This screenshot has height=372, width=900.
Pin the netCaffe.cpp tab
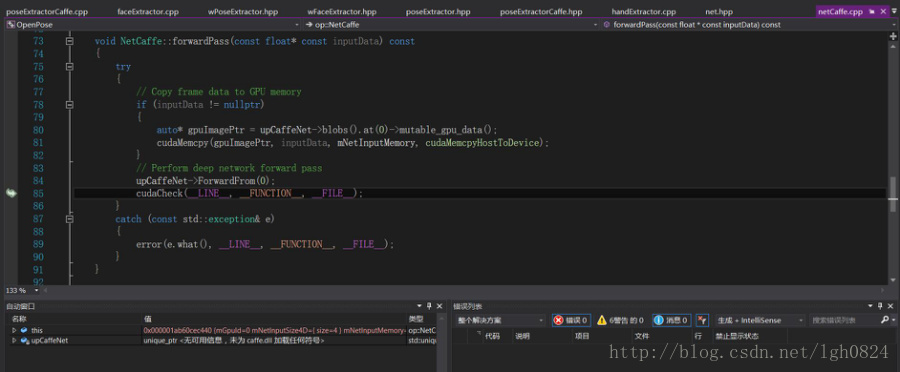coord(871,11)
